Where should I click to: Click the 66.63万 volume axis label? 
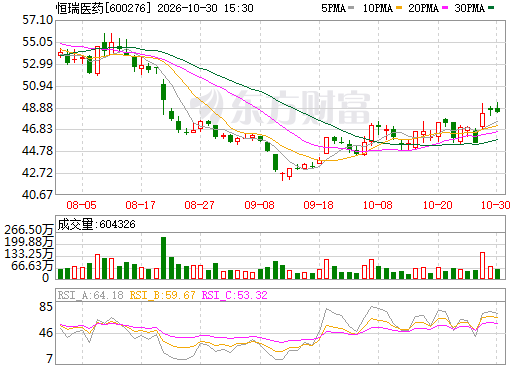[x=32, y=266]
